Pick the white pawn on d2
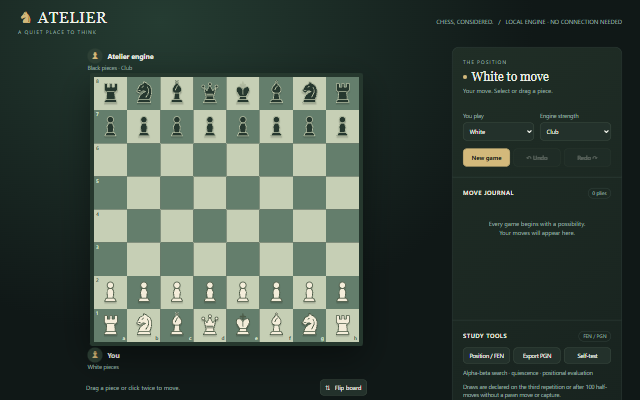This screenshot has width=640, height=400. click(210, 292)
